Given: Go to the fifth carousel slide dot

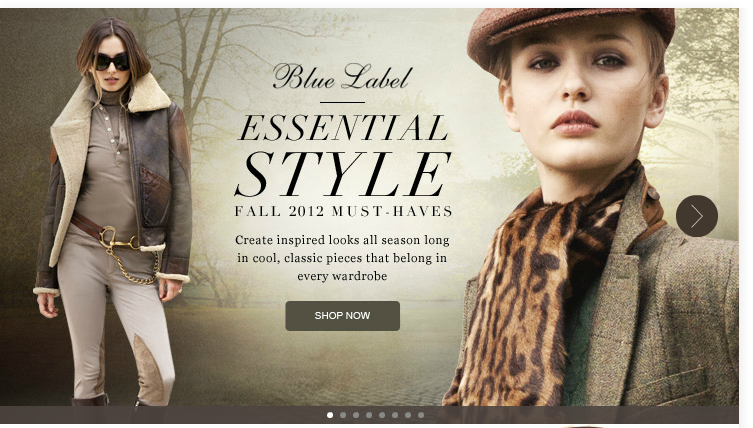Looking at the screenshot, I should (x=382, y=415).
